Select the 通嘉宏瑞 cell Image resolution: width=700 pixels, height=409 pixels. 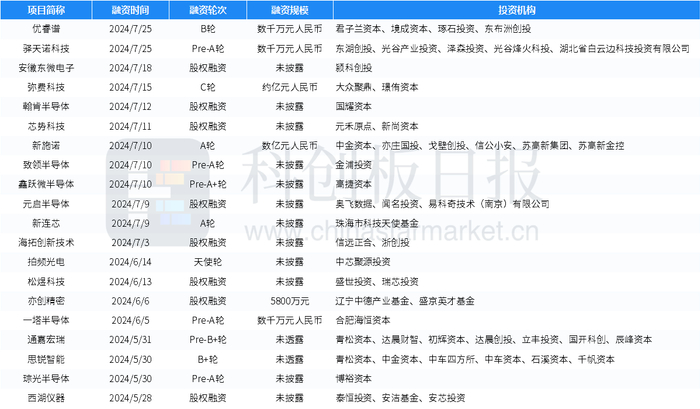pos(46,339)
